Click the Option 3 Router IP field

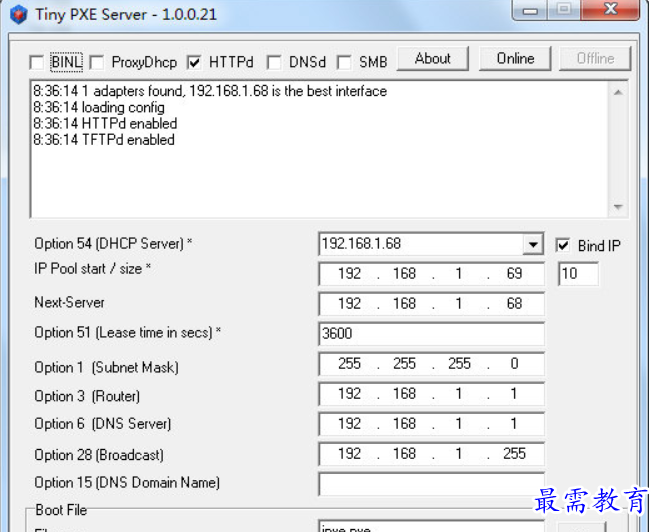point(431,394)
